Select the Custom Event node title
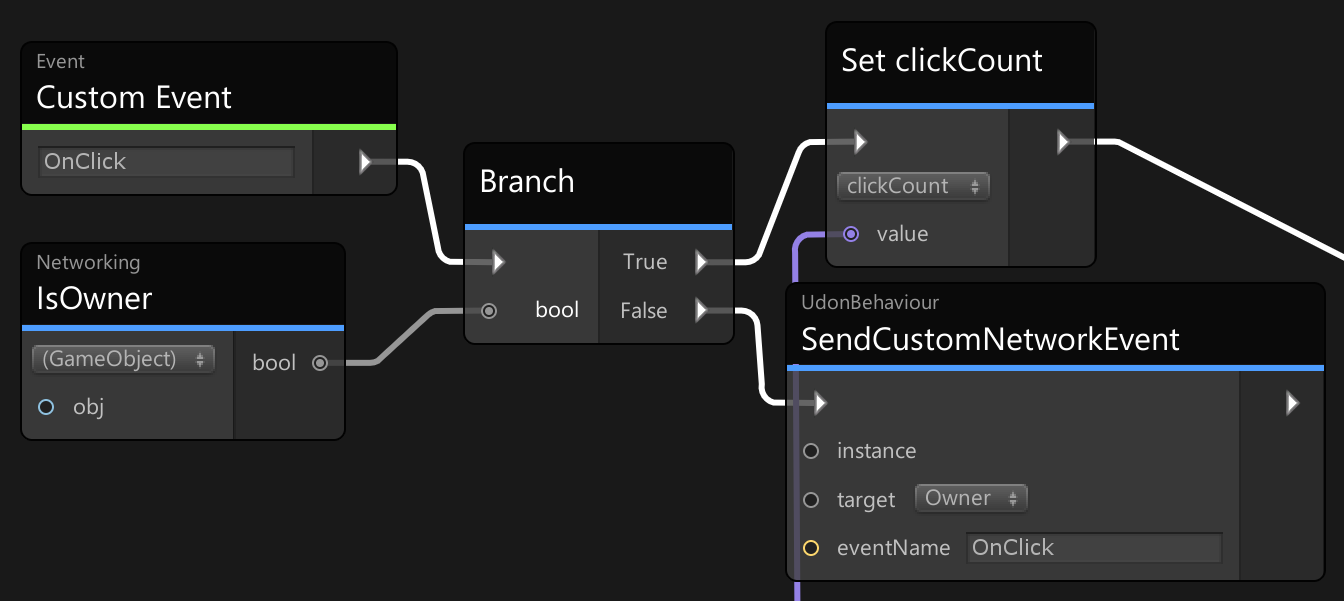This screenshot has width=1344, height=601. (134, 98)
